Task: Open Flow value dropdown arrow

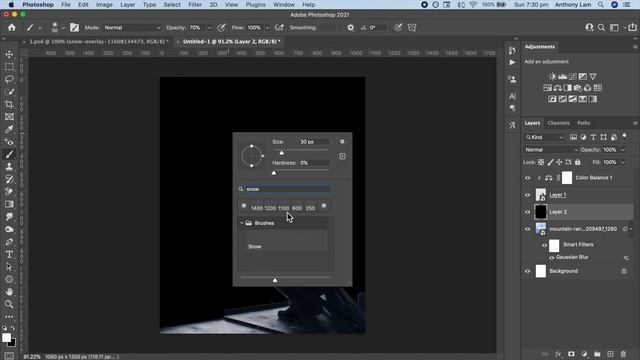Action: (x=267, y=28)
